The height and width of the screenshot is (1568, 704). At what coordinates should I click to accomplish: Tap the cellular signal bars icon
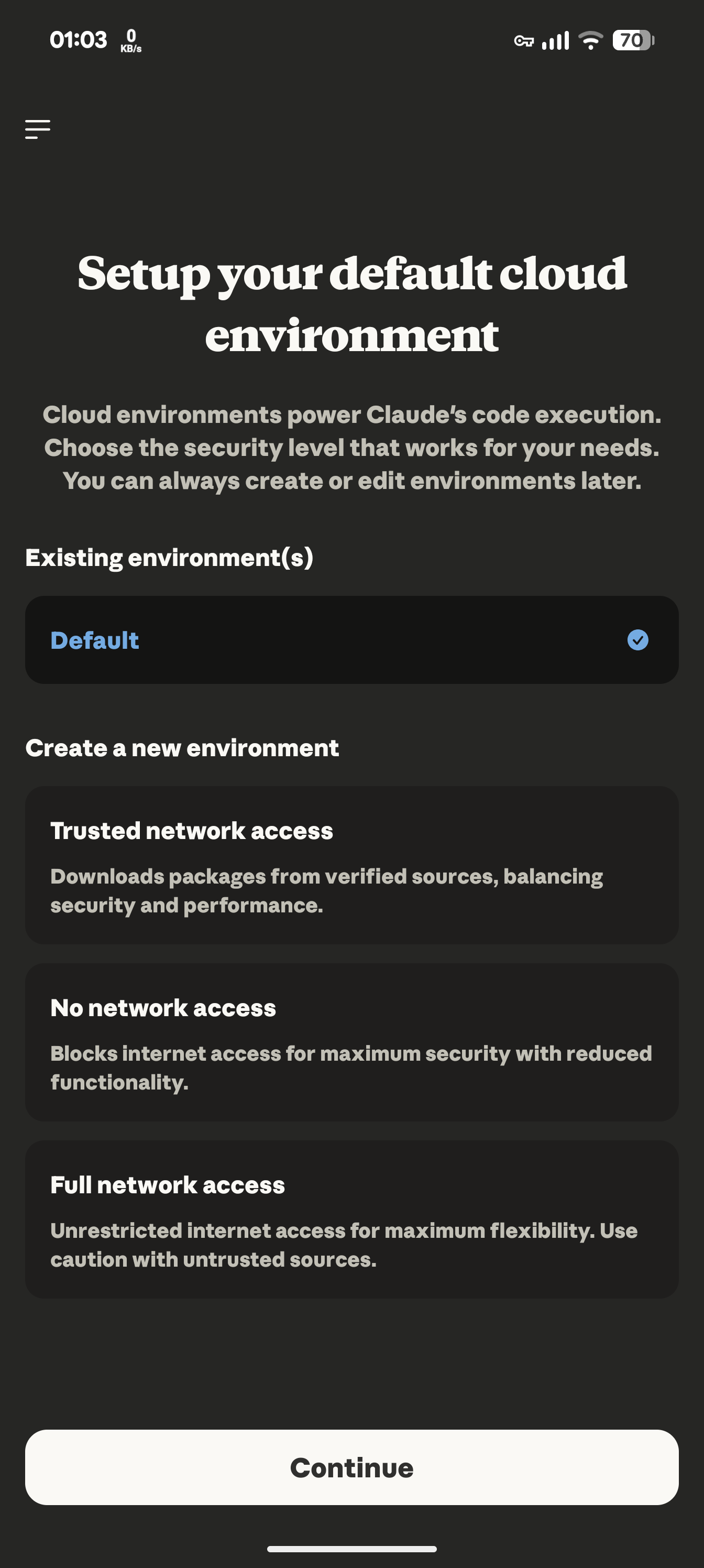coord(556,41)
